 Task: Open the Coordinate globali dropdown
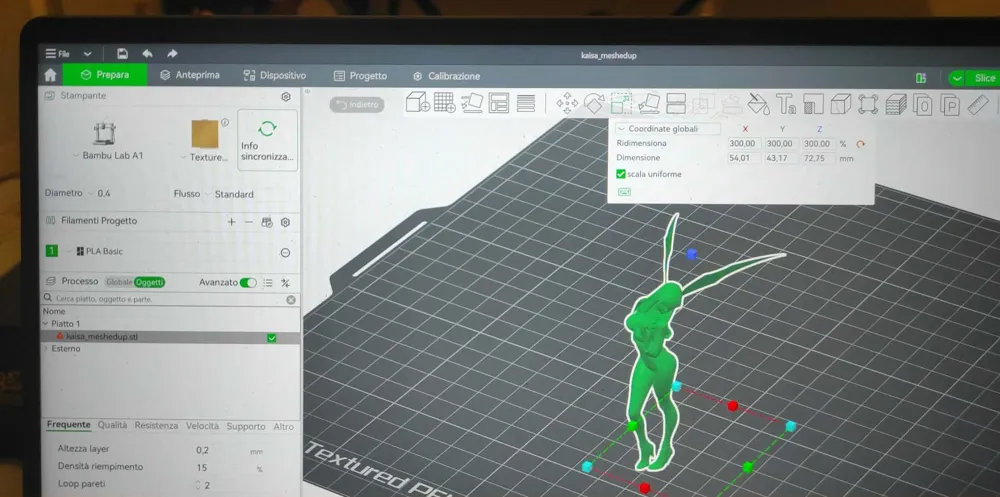click(x=669, y=129)
